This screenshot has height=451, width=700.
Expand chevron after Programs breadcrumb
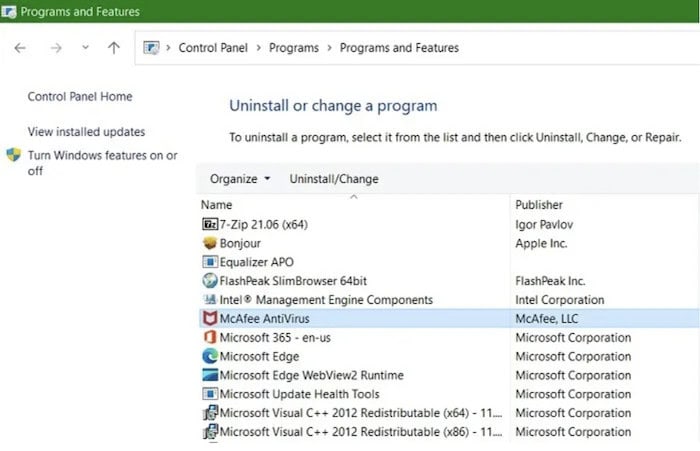tap(329, 47)
